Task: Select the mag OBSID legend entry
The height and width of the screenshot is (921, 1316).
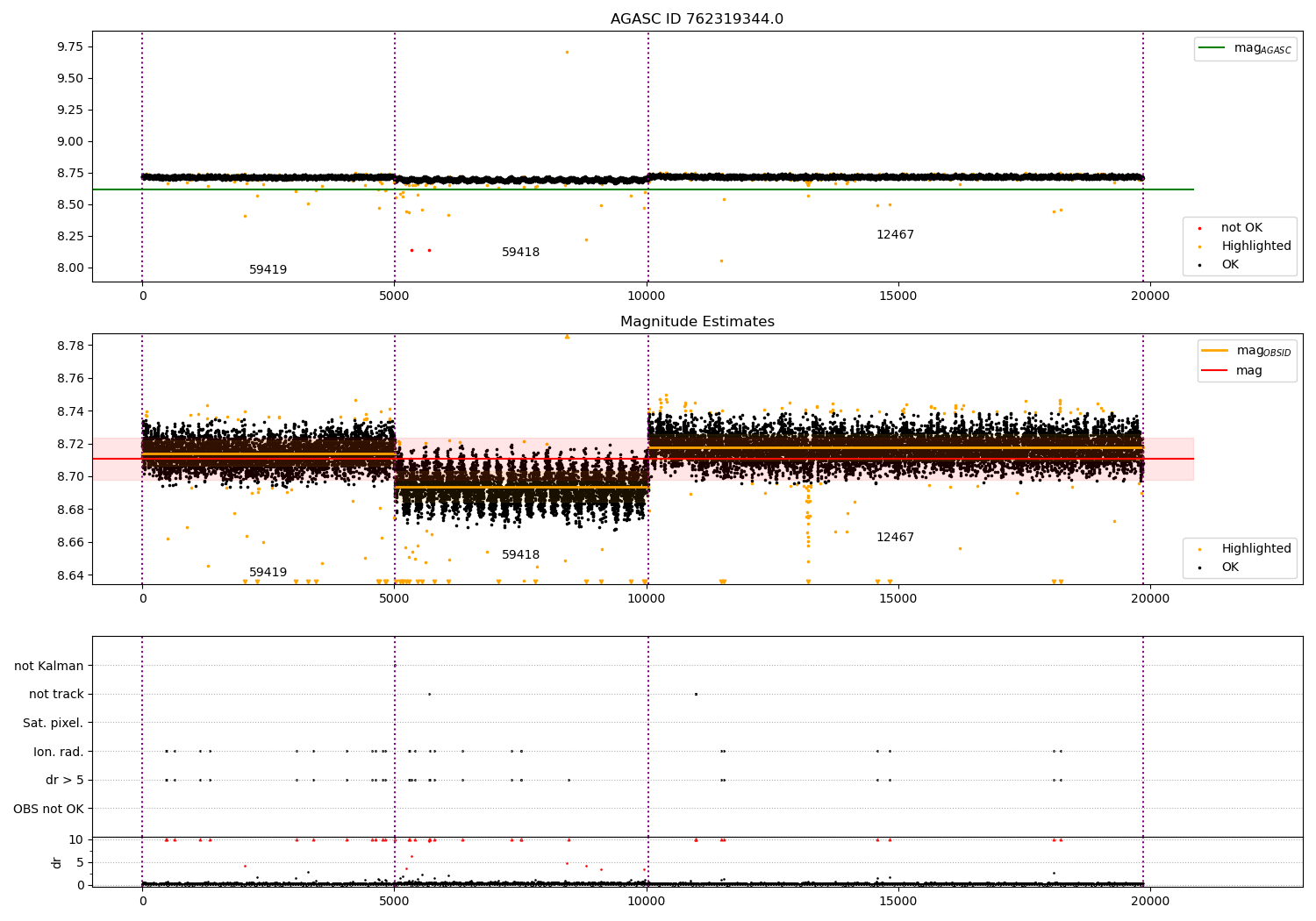Action: [1247, 351]
